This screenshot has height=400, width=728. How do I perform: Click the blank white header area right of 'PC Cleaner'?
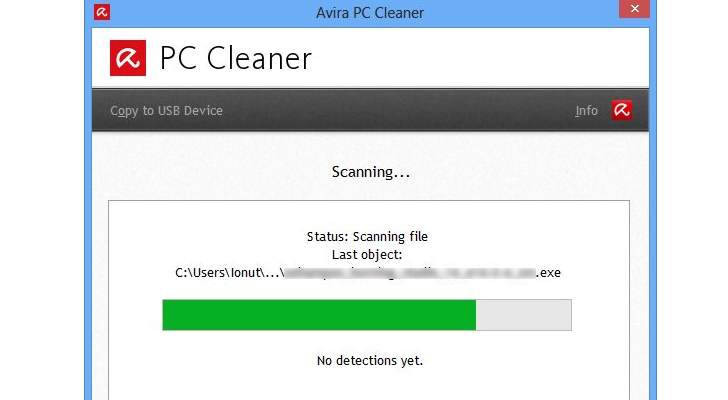point(480,58)
